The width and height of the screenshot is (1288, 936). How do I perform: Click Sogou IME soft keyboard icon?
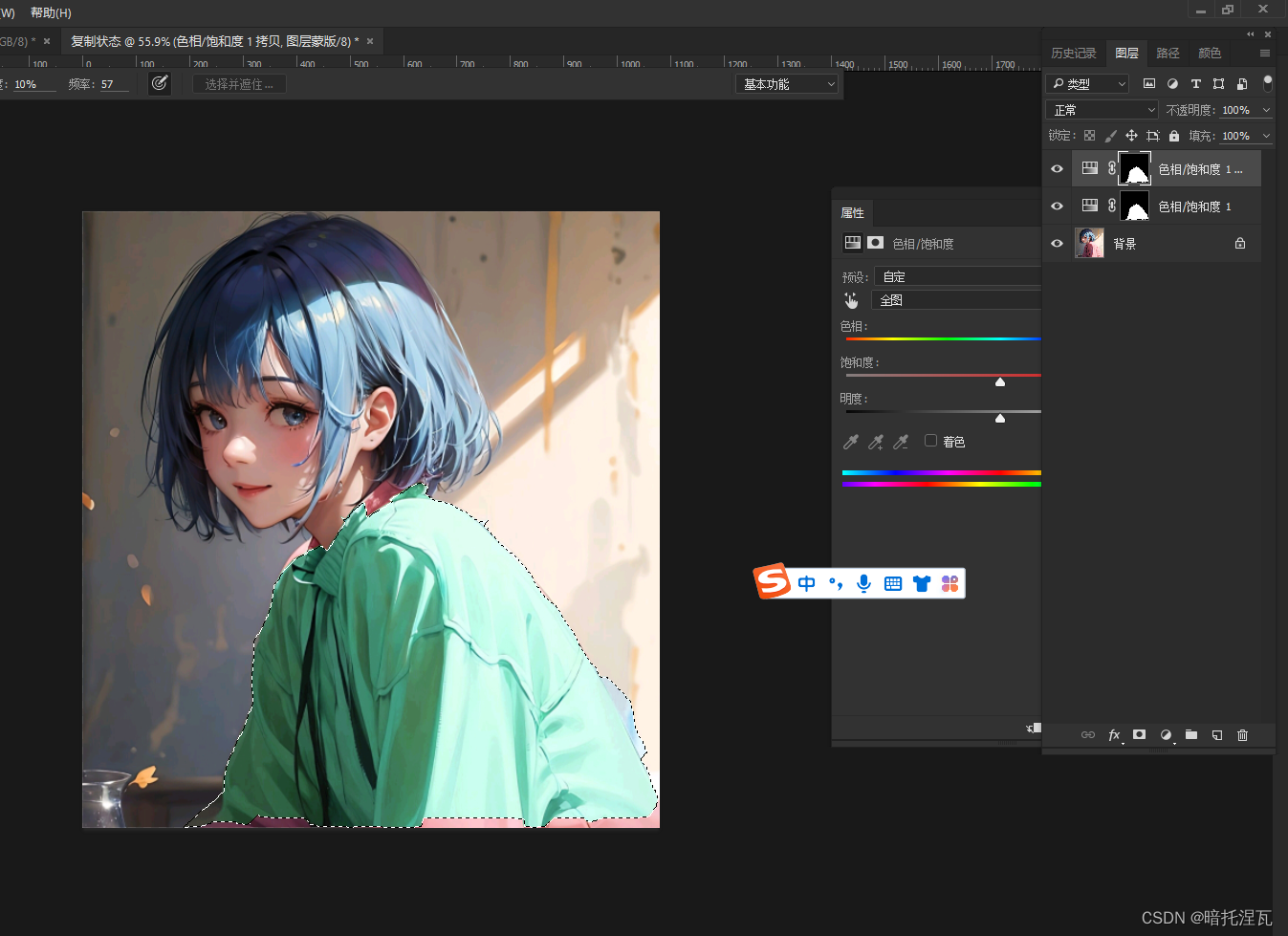(893, 583)
